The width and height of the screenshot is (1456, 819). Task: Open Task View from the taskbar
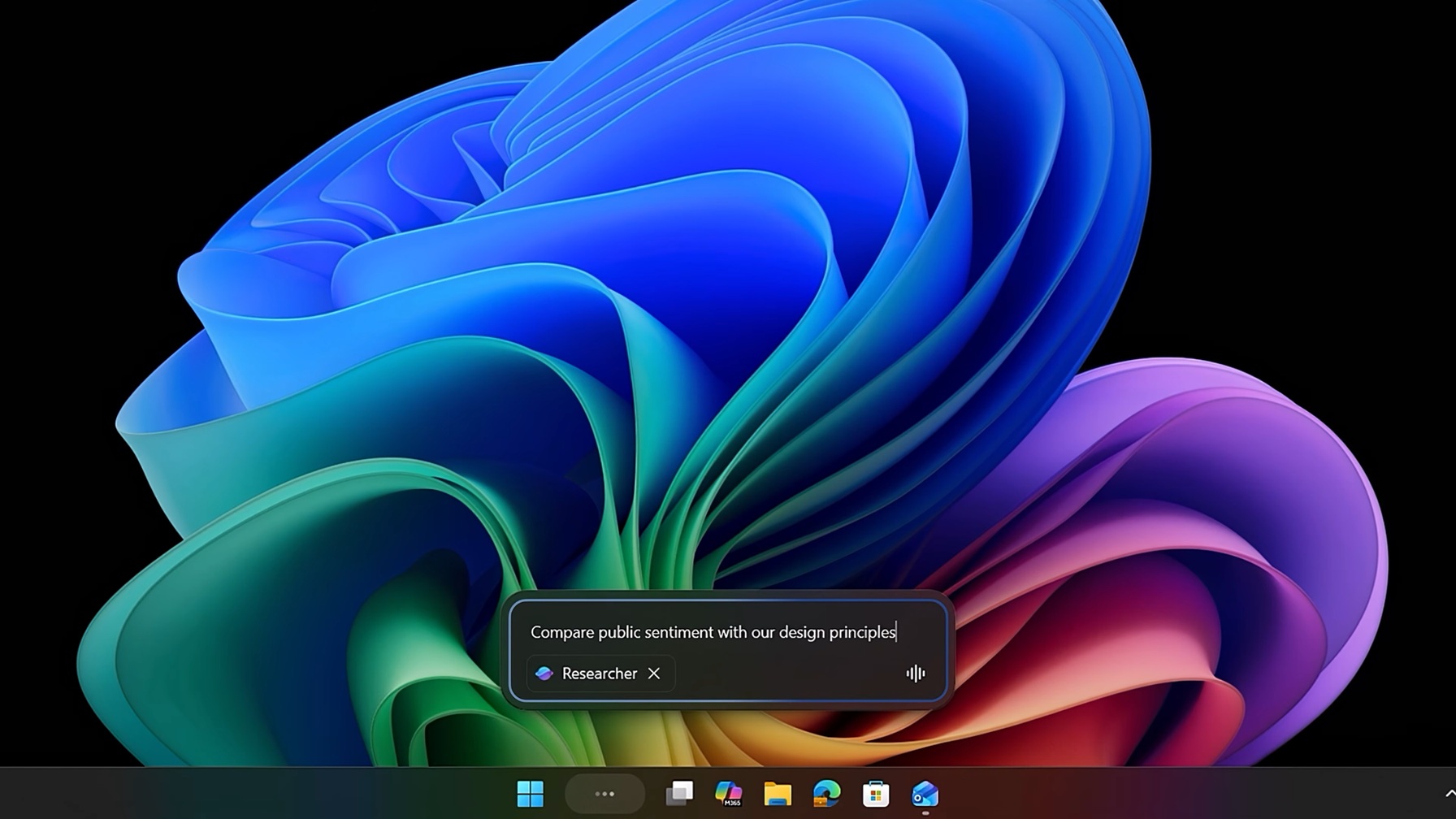tap(679, 792)
